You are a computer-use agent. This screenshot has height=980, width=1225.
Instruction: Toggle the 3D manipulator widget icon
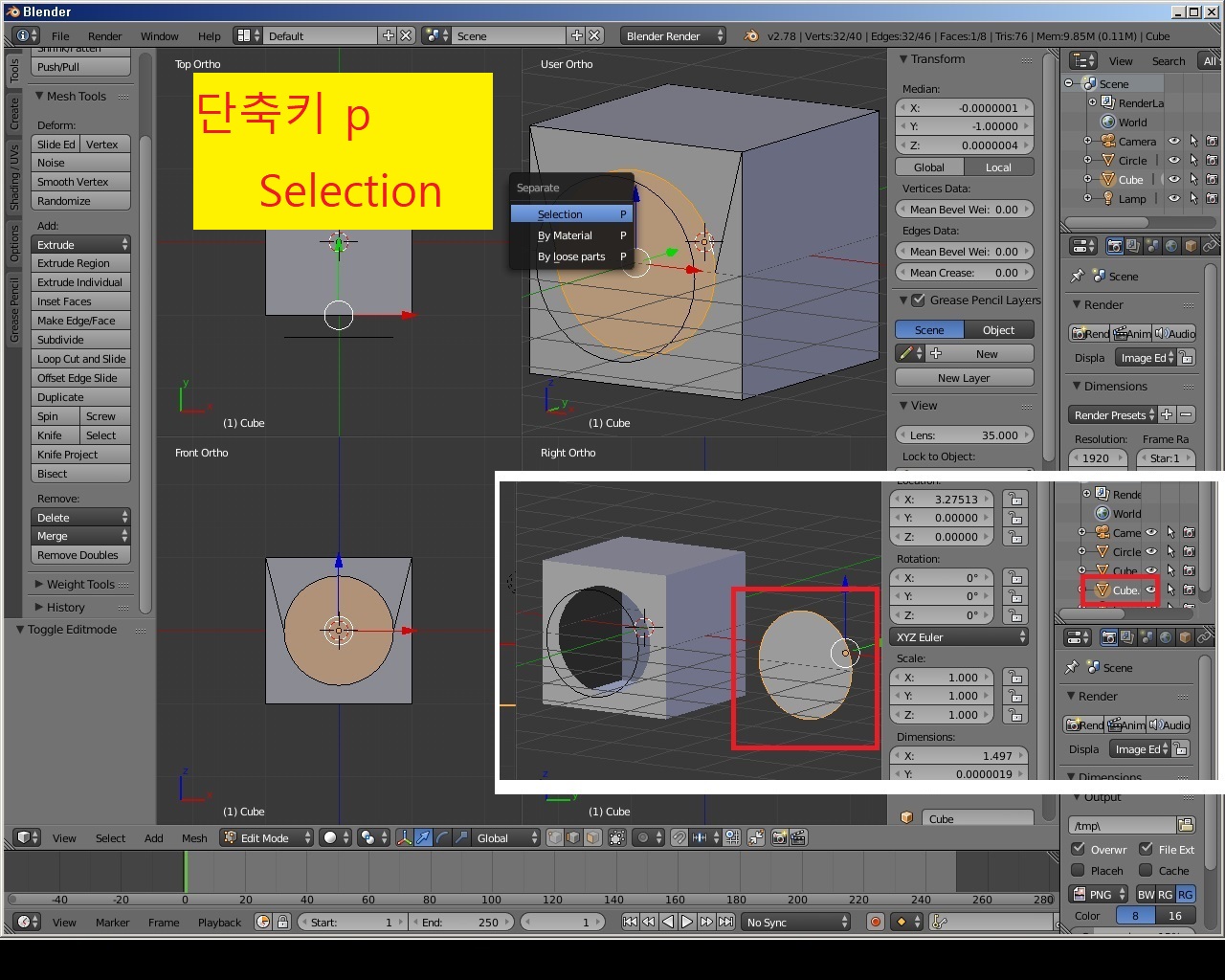pos(404,837)
